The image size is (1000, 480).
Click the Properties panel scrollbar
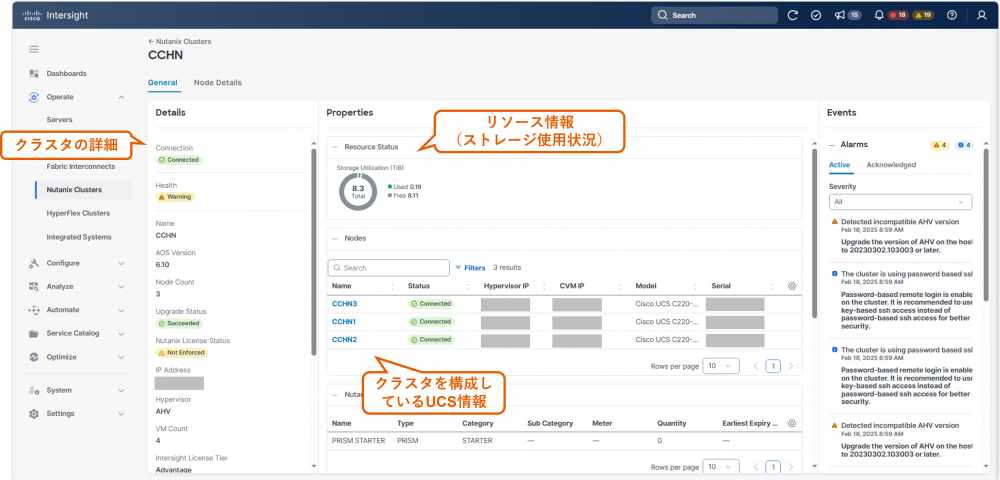[814, 233]
